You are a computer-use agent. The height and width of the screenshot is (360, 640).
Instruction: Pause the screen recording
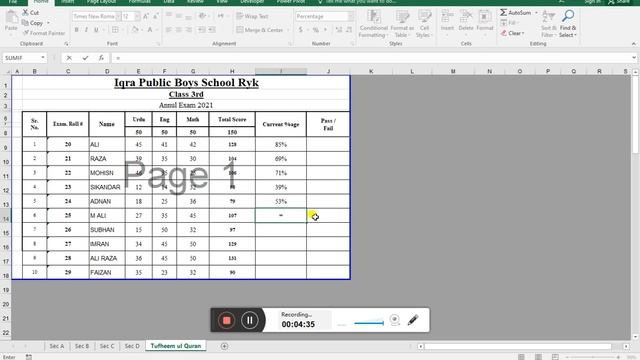(249, 320)
